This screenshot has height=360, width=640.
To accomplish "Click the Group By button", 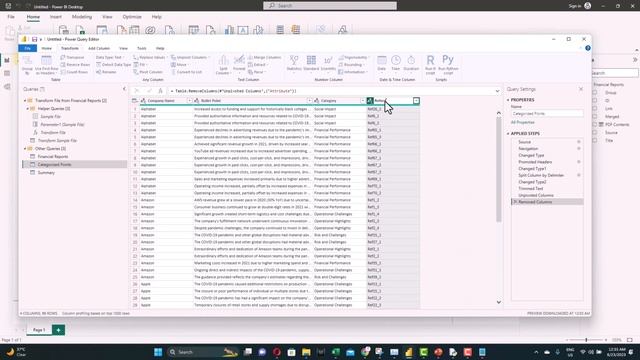I will [x=27, y=65].
